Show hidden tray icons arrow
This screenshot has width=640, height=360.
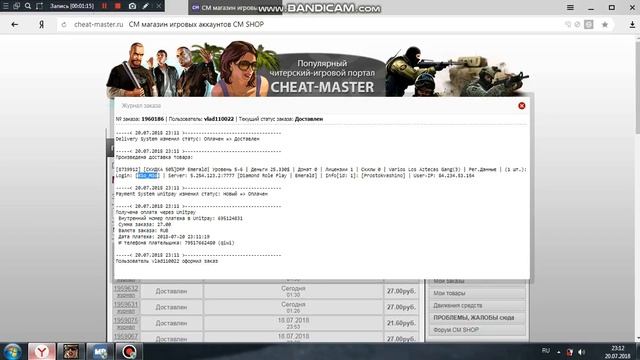click(558, 352)
